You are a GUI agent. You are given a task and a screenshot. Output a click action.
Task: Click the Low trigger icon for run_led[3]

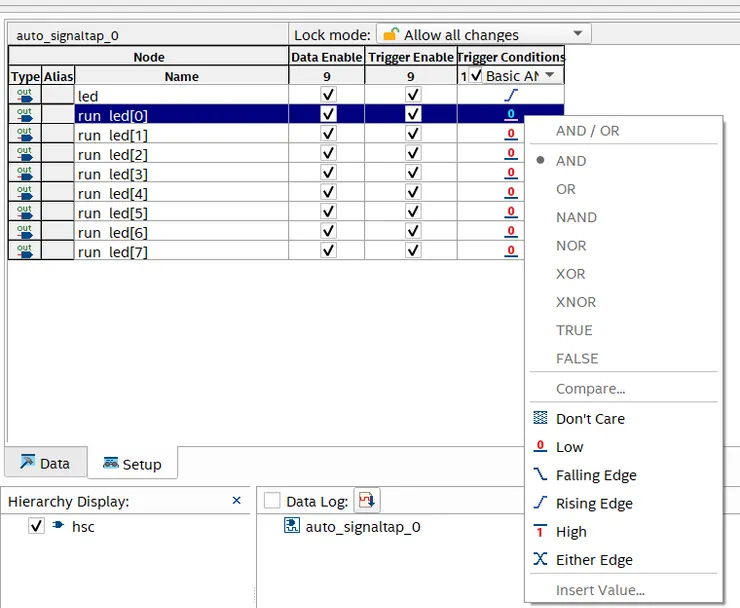pos(510,173)
